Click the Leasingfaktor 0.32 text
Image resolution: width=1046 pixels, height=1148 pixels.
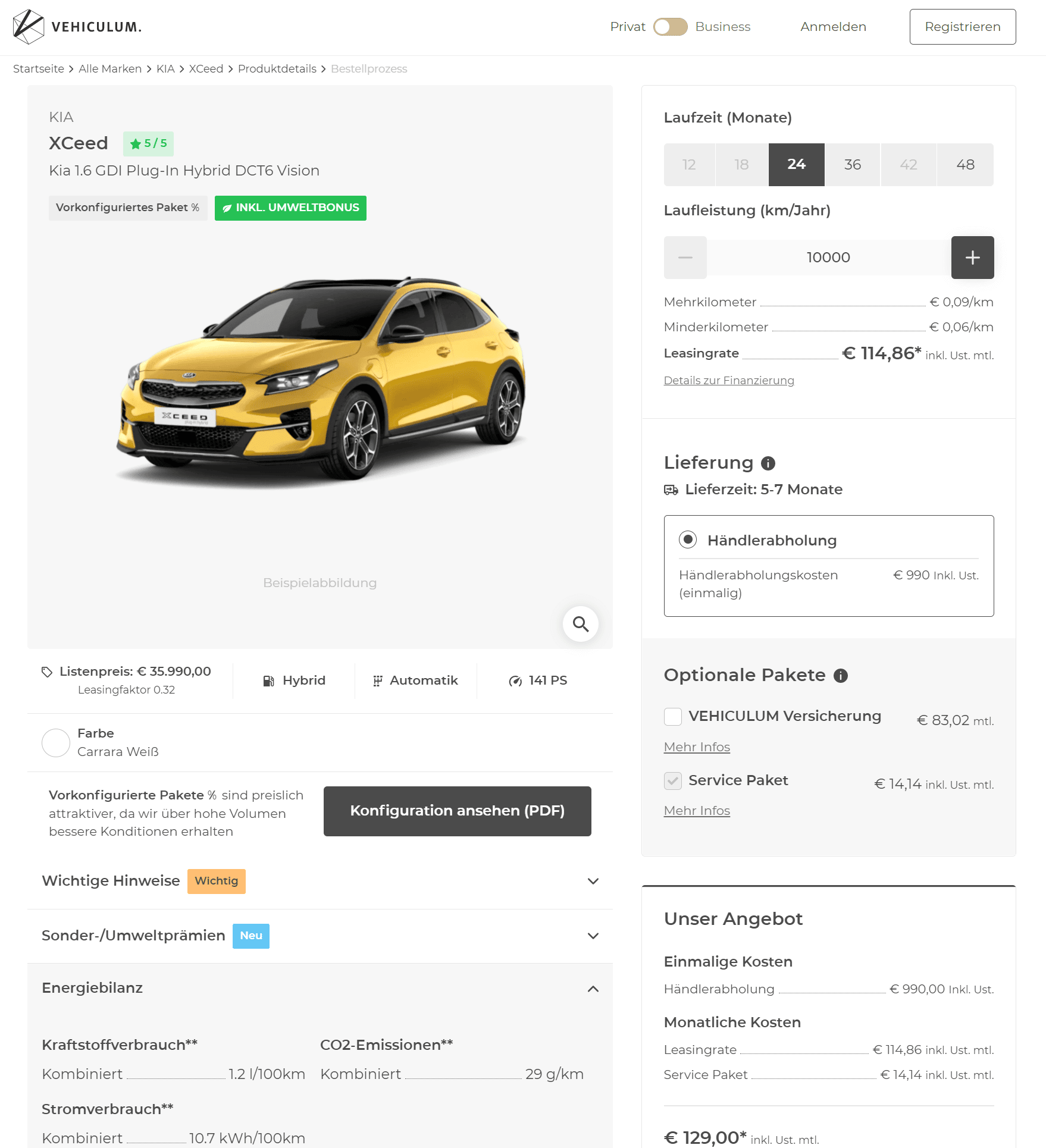pyautogui.click(x=126, y=690)
